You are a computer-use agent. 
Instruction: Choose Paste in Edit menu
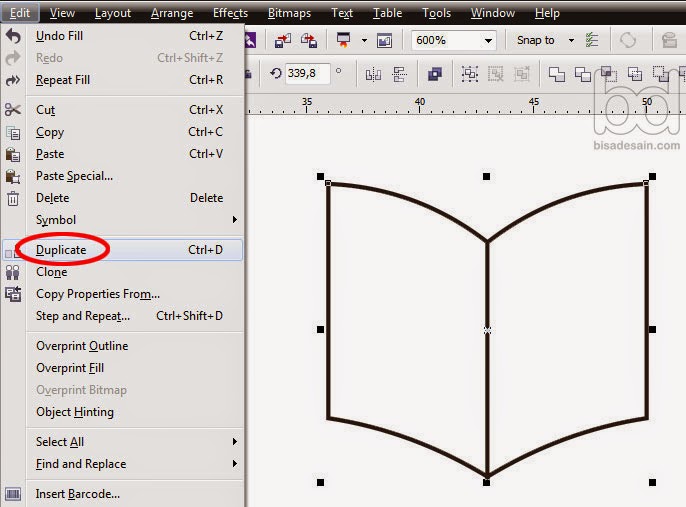click(122, 154)
